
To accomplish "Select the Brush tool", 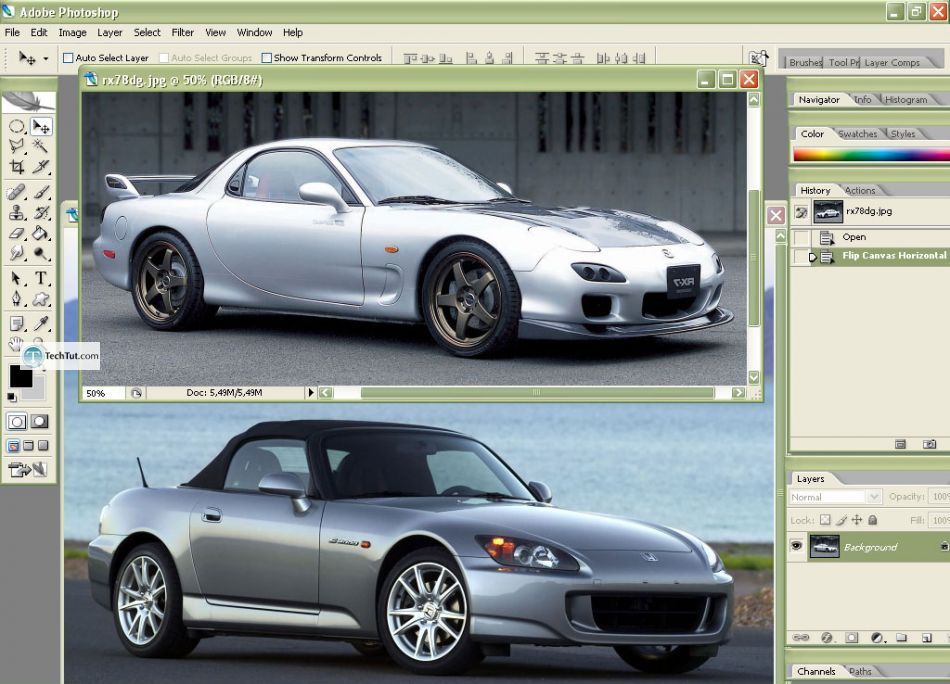I will pyautogui.click(x=41, y=193).
